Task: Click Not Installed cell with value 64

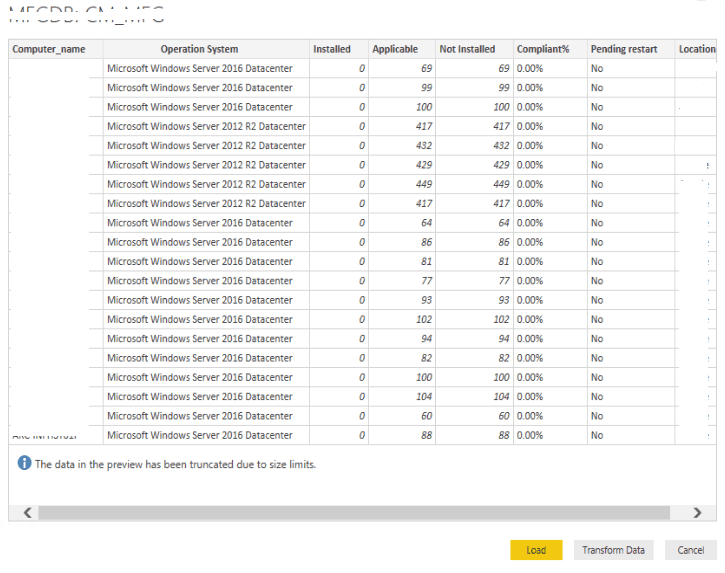Action: click(474, 223)
